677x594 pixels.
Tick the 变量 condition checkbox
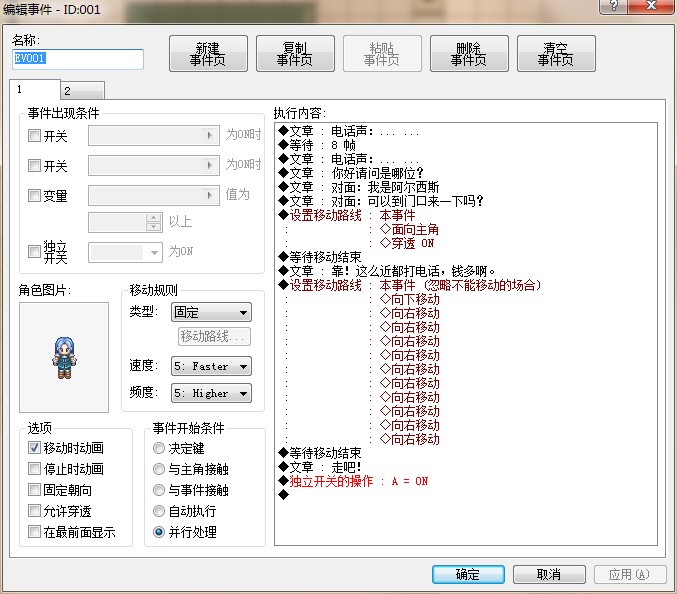click(x=34, y=195)
